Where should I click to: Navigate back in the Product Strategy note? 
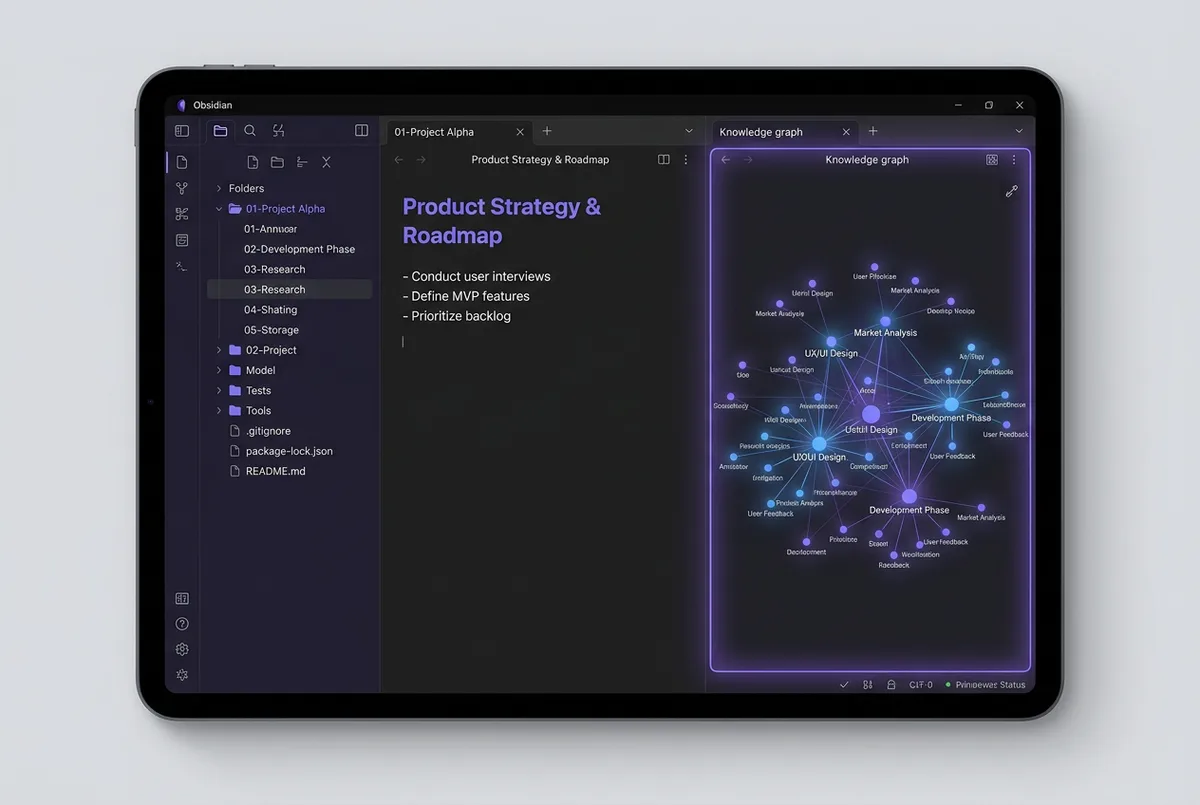click(x=399, y=160)
